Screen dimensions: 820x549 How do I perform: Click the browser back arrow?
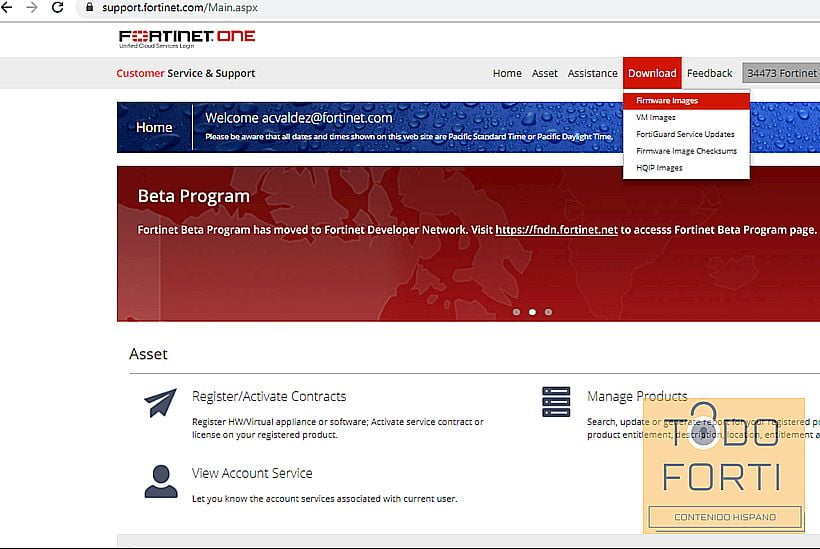[6, 7]
